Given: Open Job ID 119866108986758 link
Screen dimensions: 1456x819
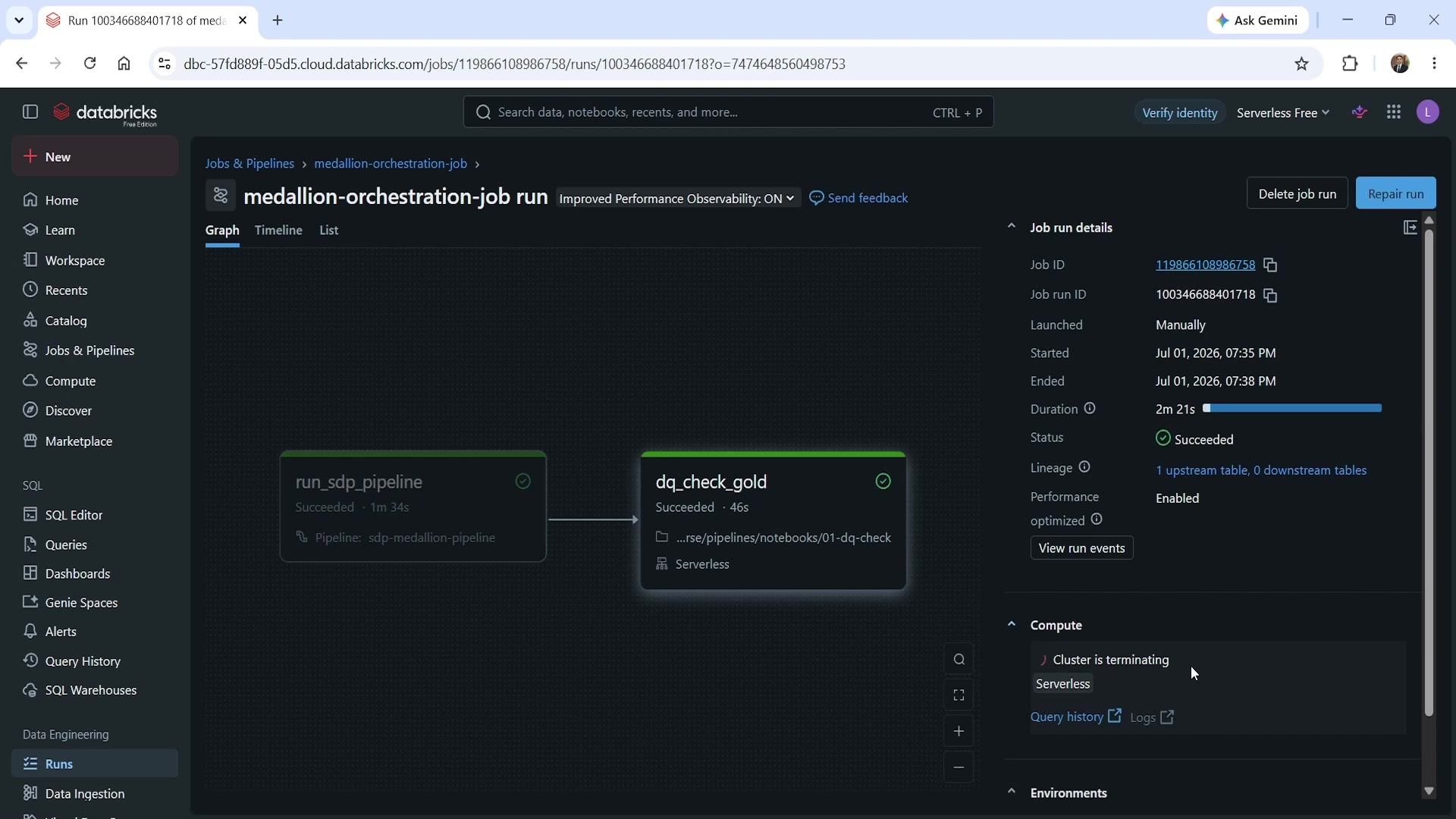Looking at the screenshot, I should click(x=1205, y=265).
